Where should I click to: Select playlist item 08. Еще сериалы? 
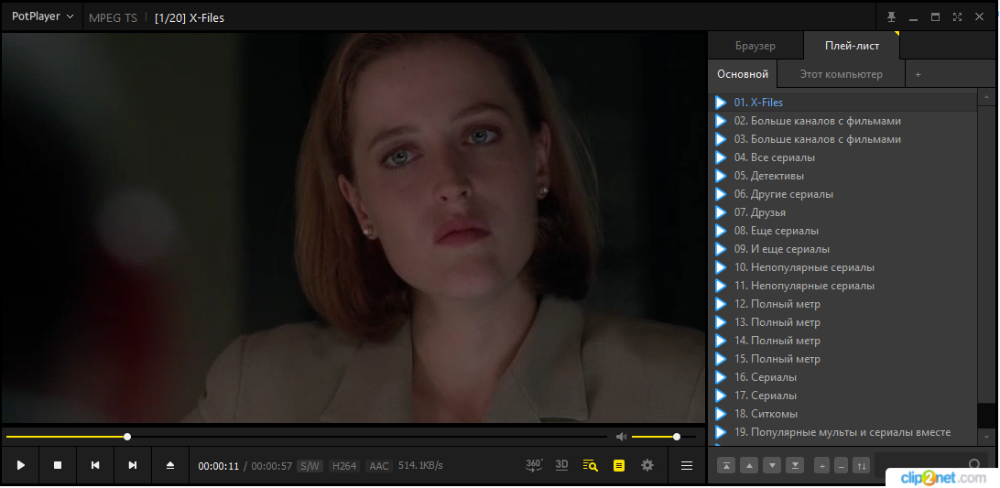[843, 230]
